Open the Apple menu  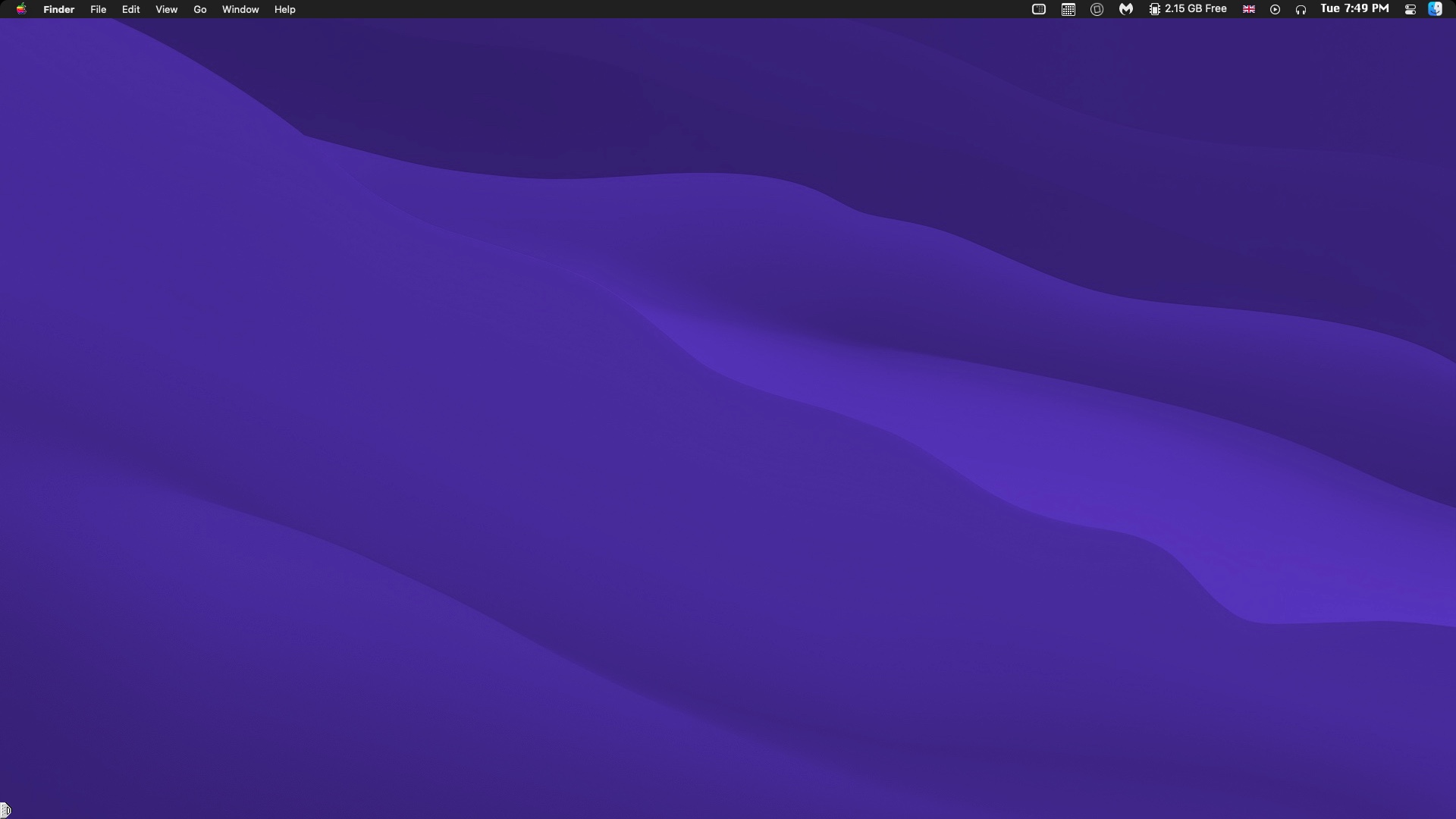pyautogui.click(x=21, y=9)
